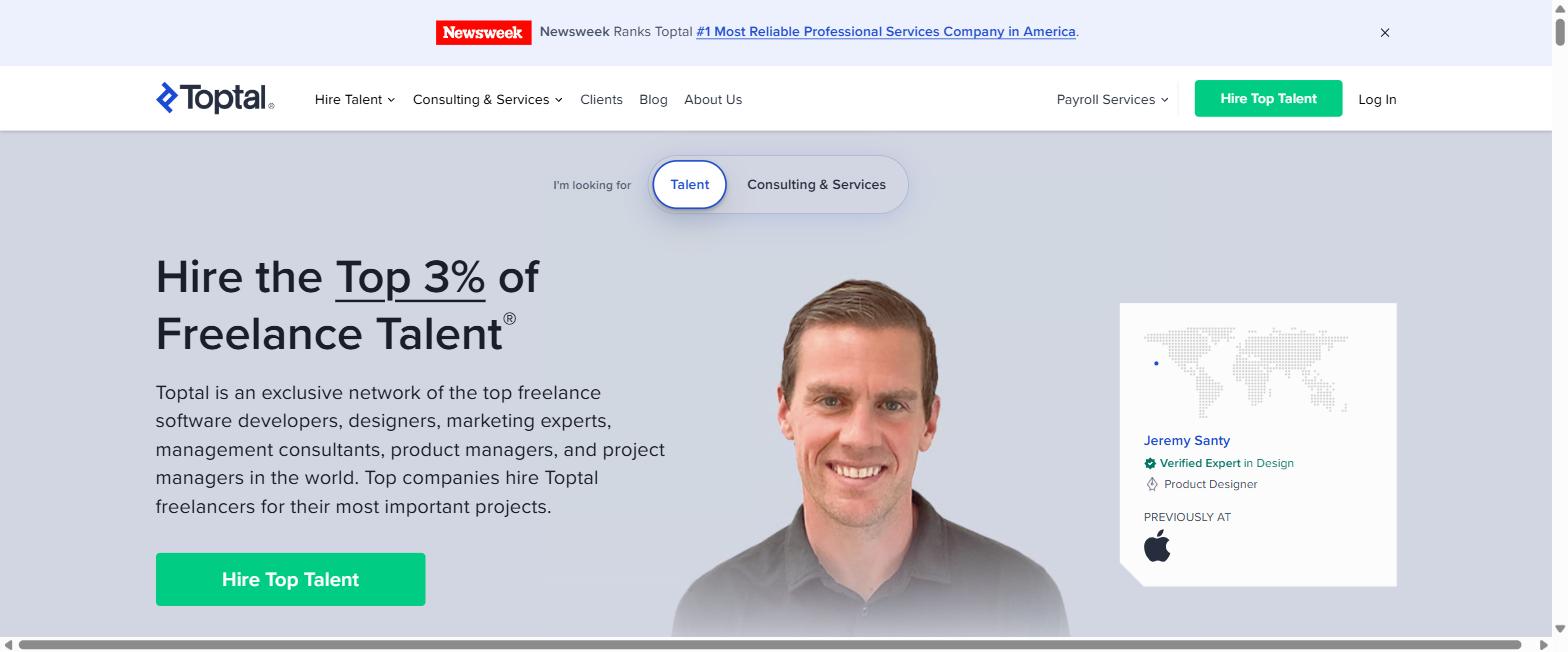This screenshot has width=1568, height=652.
Task: Click the Apple logo under Previously At
Action: 1157,546
